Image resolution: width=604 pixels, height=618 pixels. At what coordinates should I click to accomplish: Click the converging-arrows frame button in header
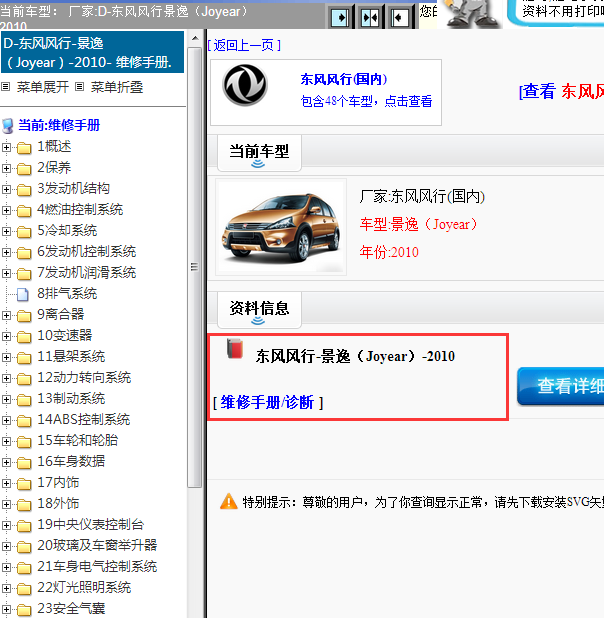pyautogui.click(x=370, y=17)
